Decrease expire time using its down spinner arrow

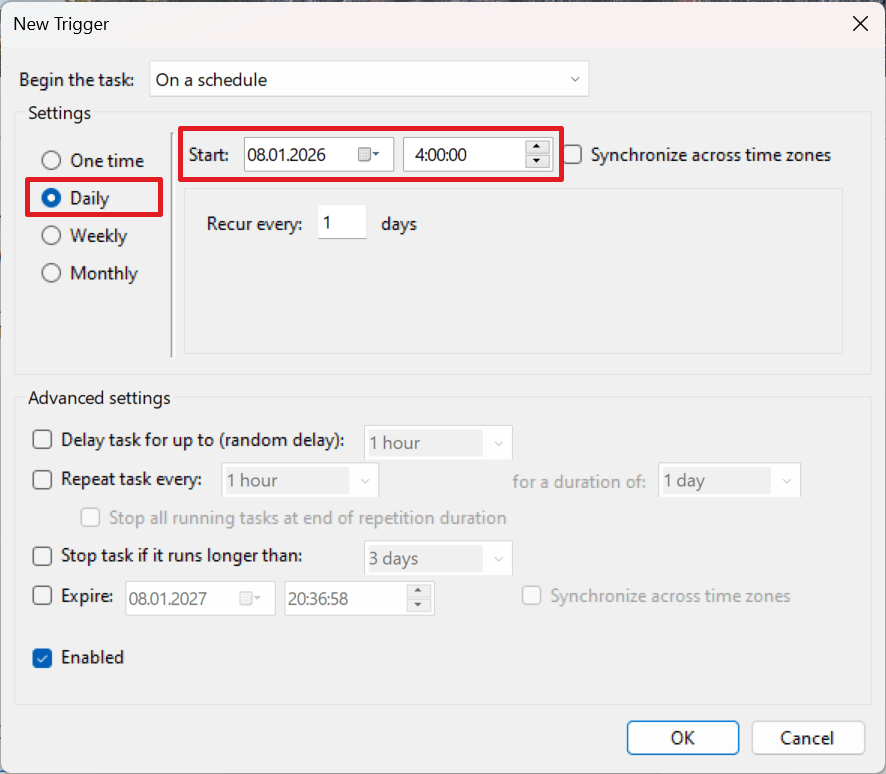[x=419, y=604]
